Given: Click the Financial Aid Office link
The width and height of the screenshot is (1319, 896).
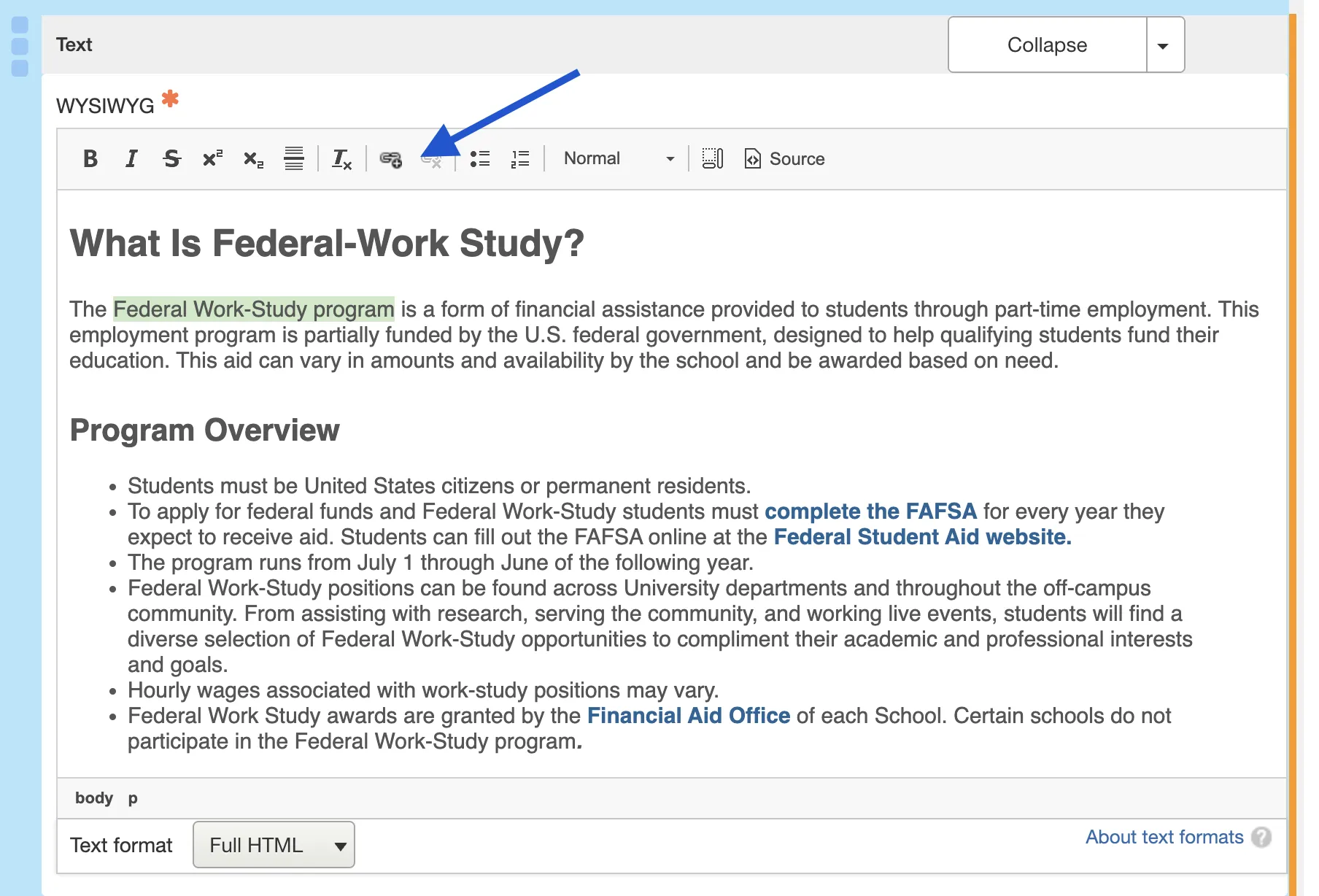Looking at the screenshot, I should tap(689, 716).
